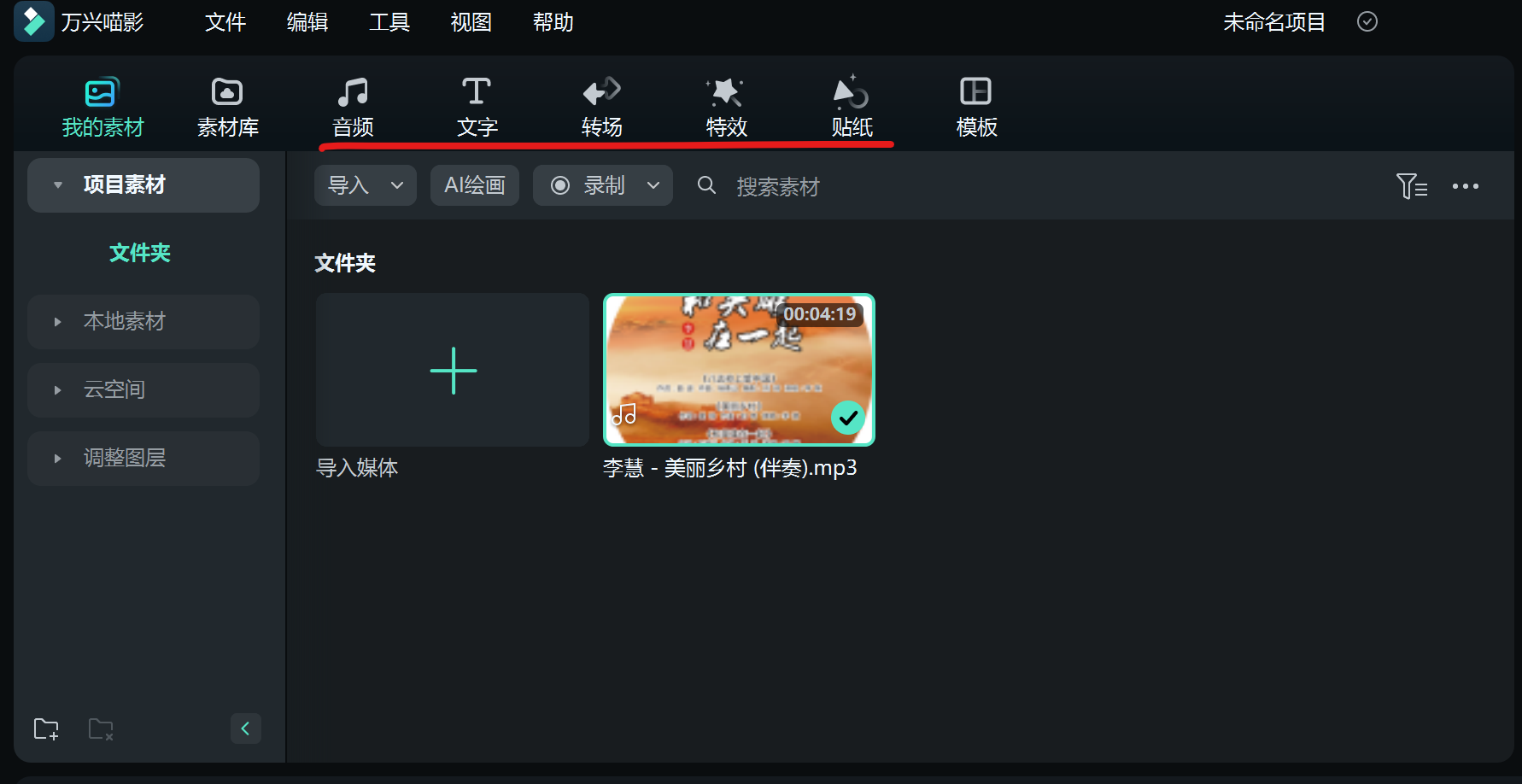Collapse the left sidebar with the chevron
The height and width of the screenshot is (784, 1522).
(x=246, y=728)
